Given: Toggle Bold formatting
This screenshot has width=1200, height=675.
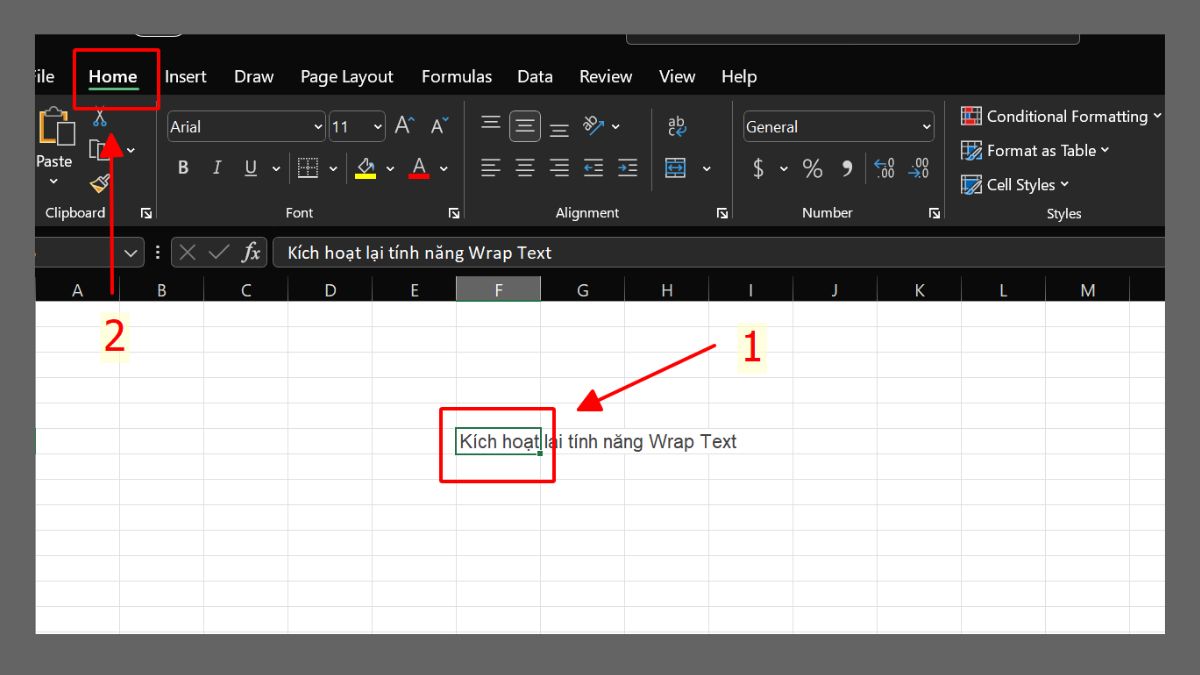Looking at the screenshot, I should 183,168.
